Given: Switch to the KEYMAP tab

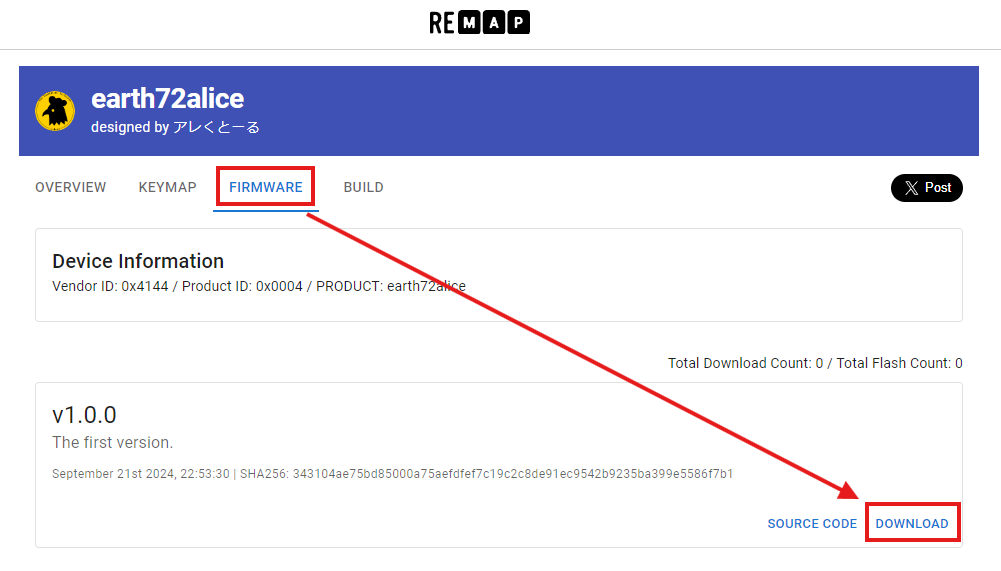Looking at the screenshot, I should pyautogui.click(x=167, y=187).
